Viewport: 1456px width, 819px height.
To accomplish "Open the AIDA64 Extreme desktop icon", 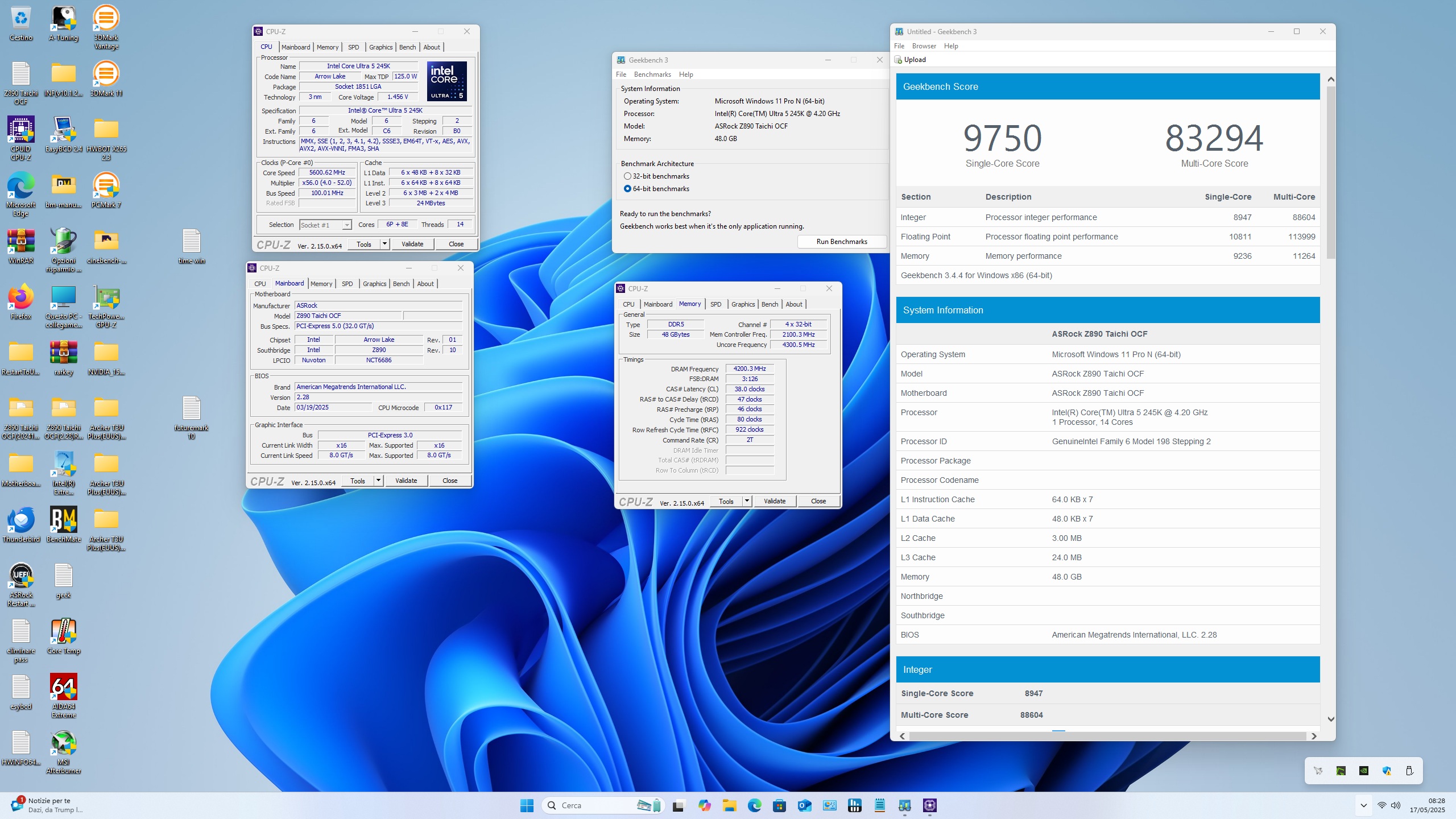I will pyautogui.click(x=64, y=696).
